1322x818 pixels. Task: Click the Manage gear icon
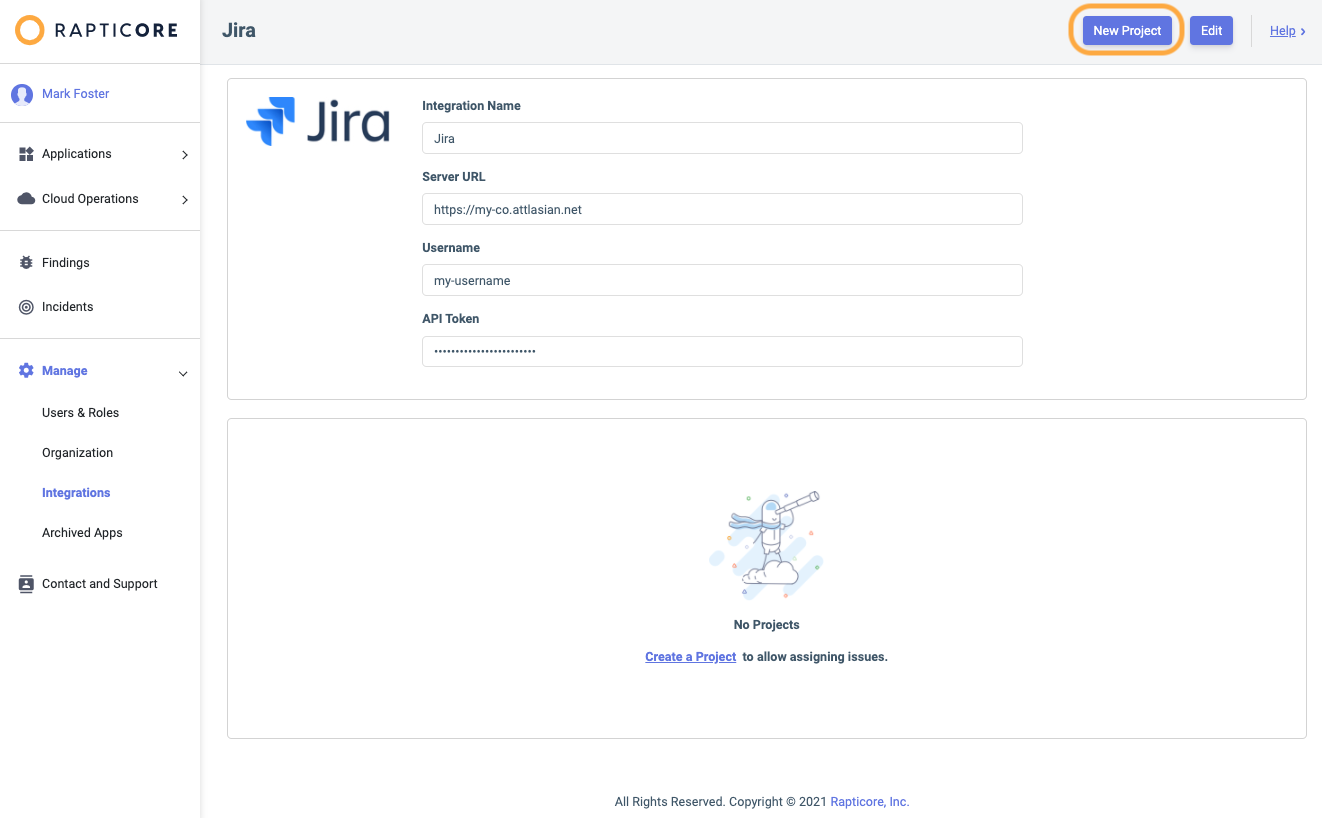tap(27, 371)
